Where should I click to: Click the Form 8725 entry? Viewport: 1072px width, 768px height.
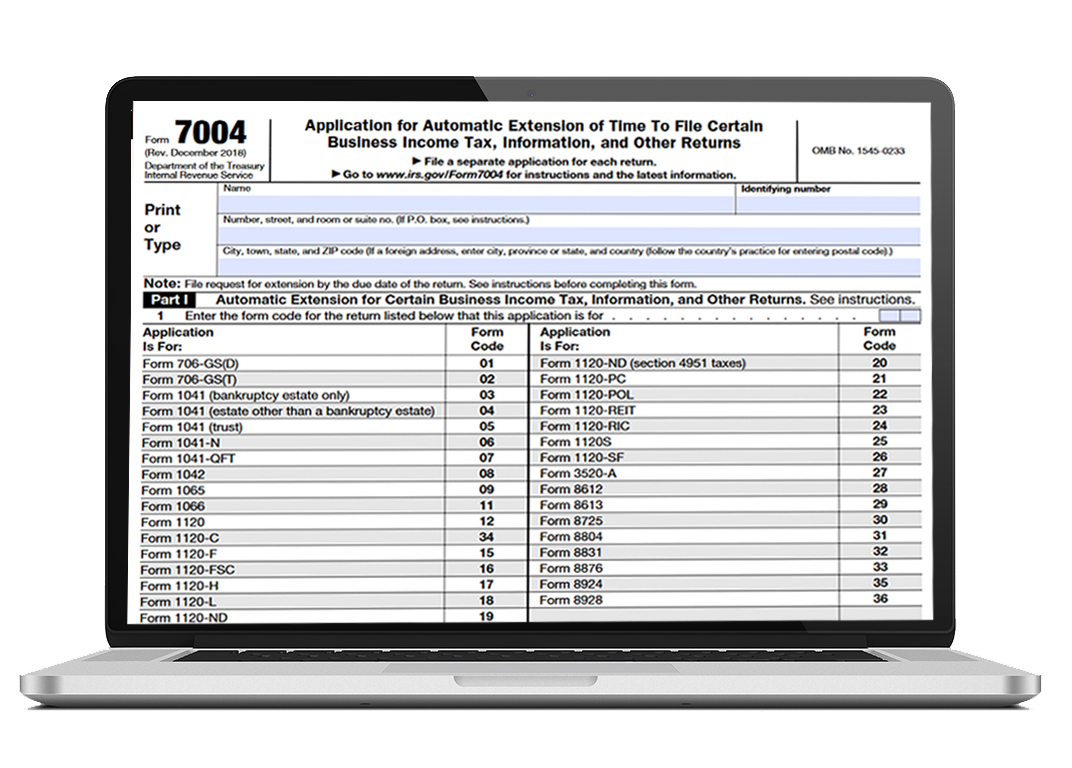click(571, 520)
